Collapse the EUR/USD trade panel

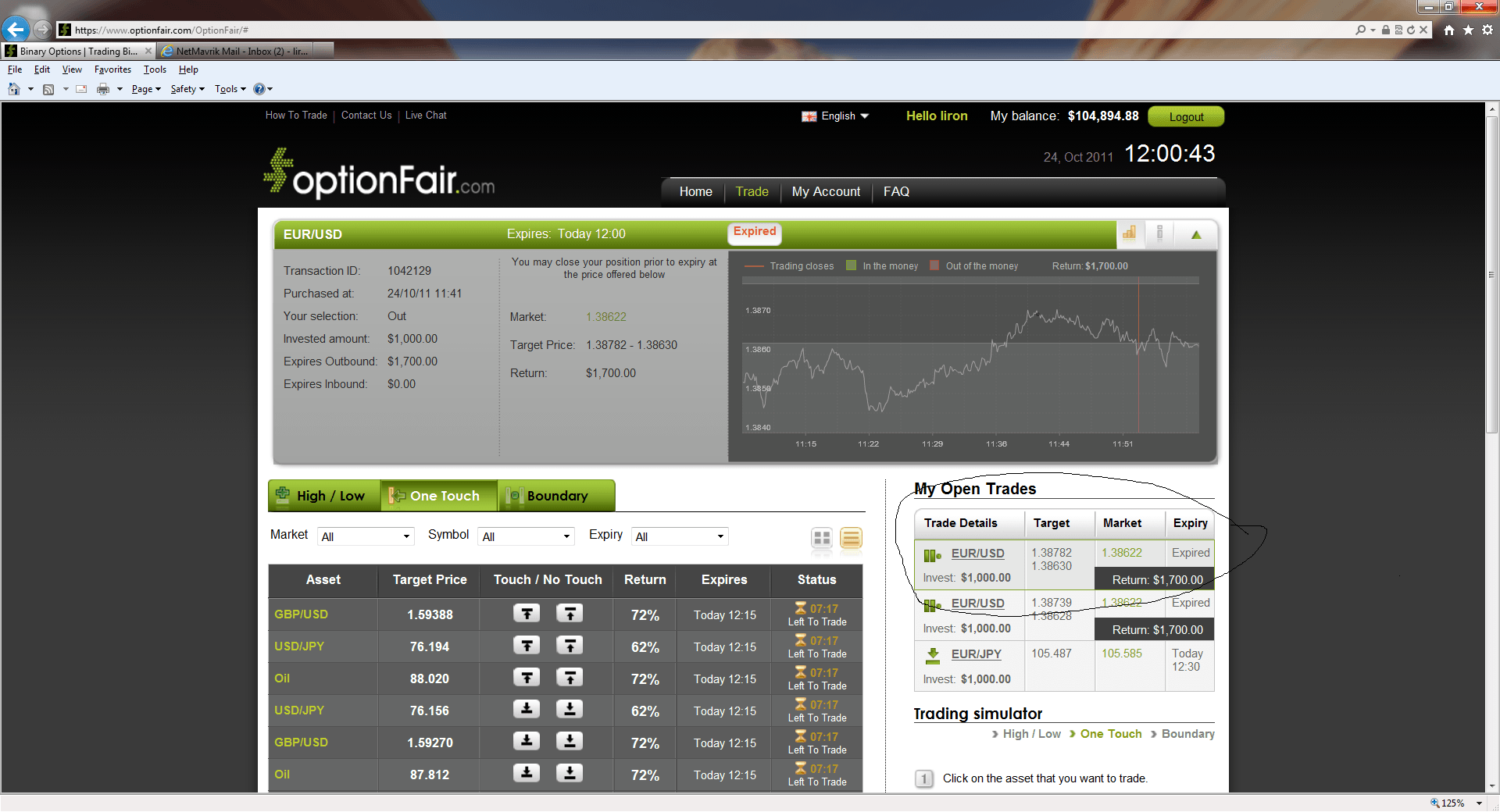[x=1196, y=234]
